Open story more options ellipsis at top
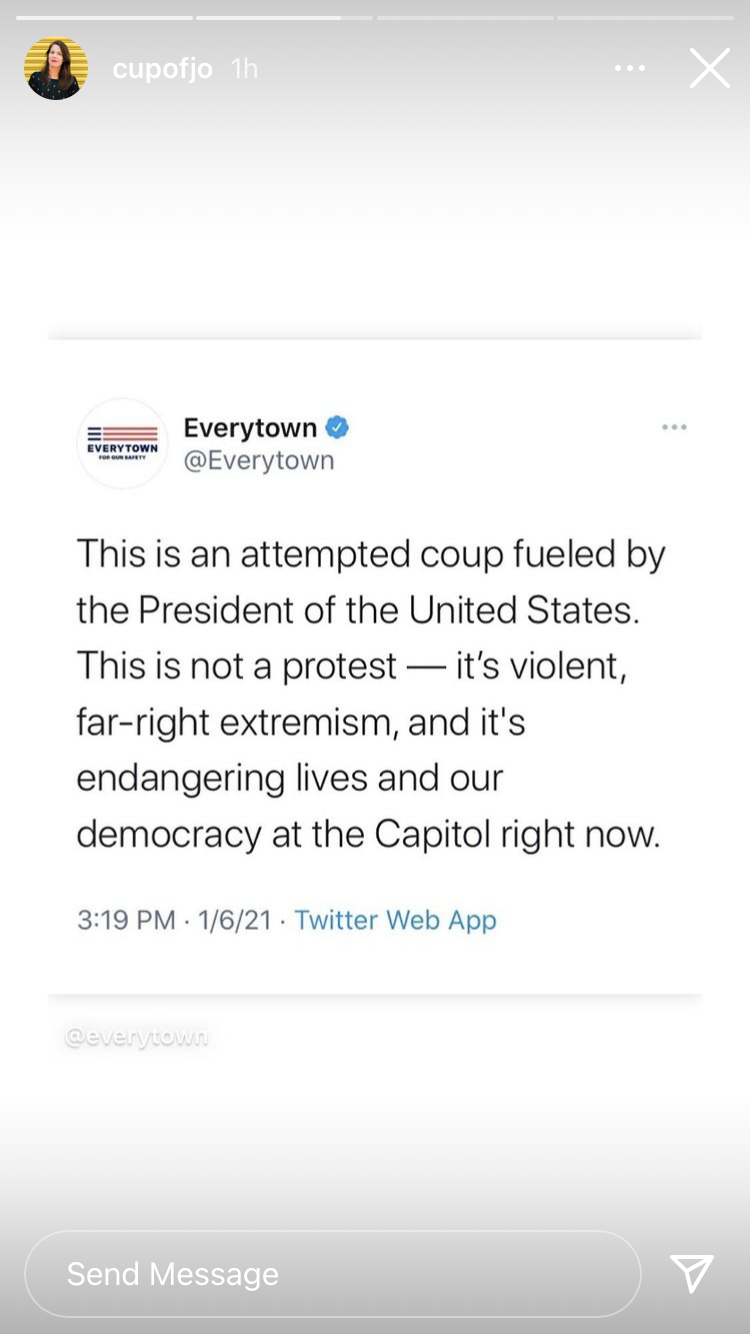Viewport: 750px width, 1334px height. [630, 69]
